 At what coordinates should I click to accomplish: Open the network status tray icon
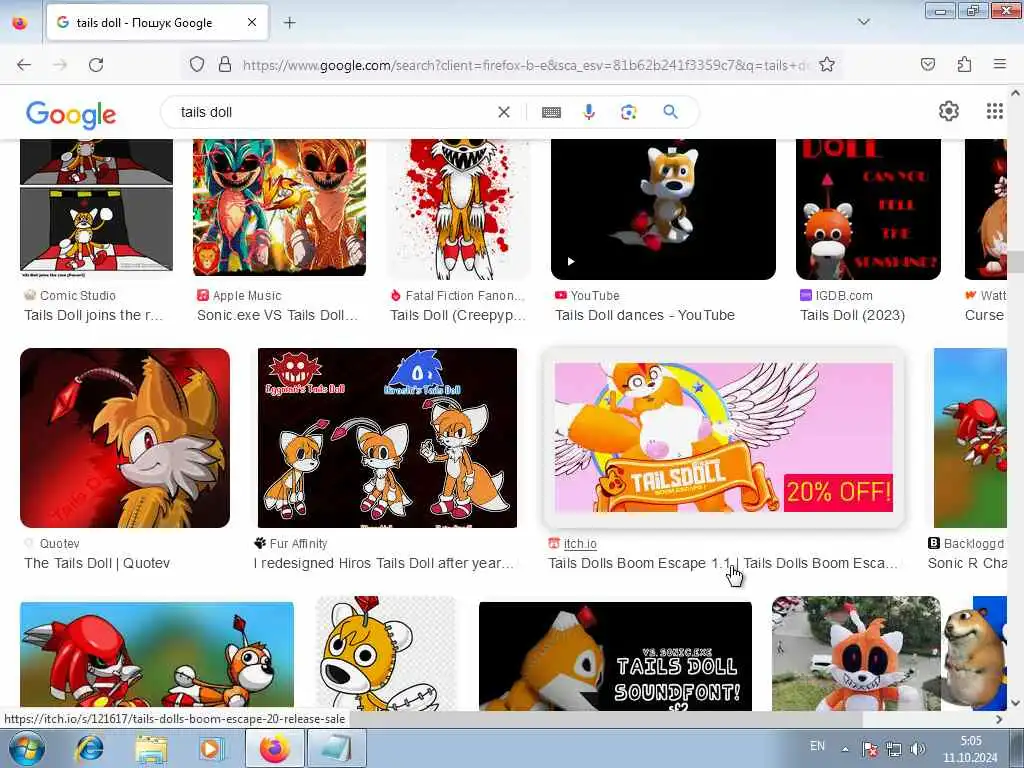(893, 749)
